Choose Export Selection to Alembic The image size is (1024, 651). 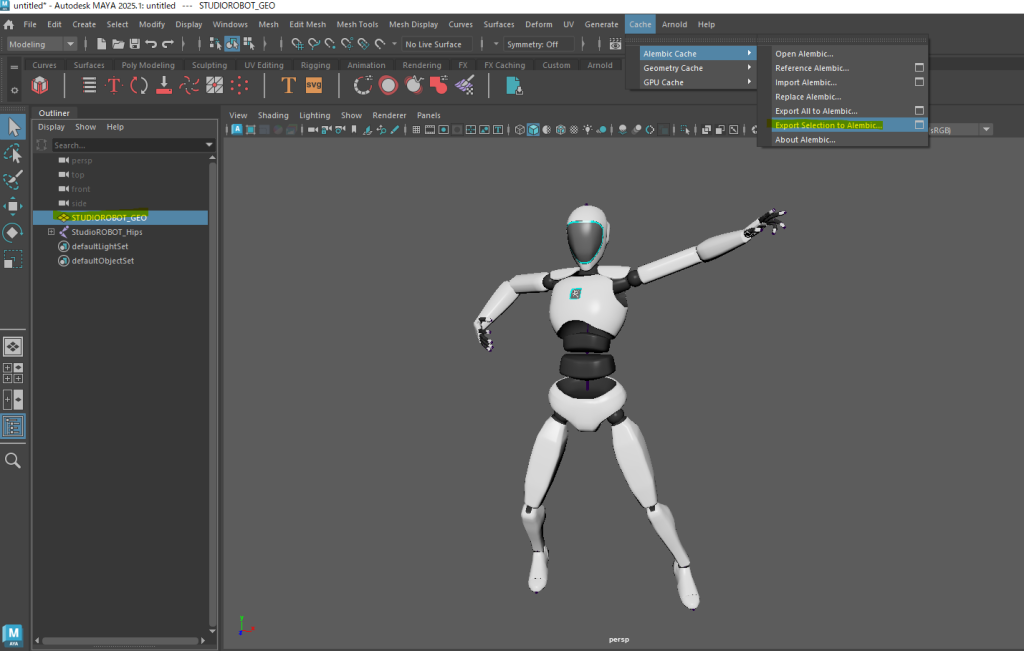[828, 125]
